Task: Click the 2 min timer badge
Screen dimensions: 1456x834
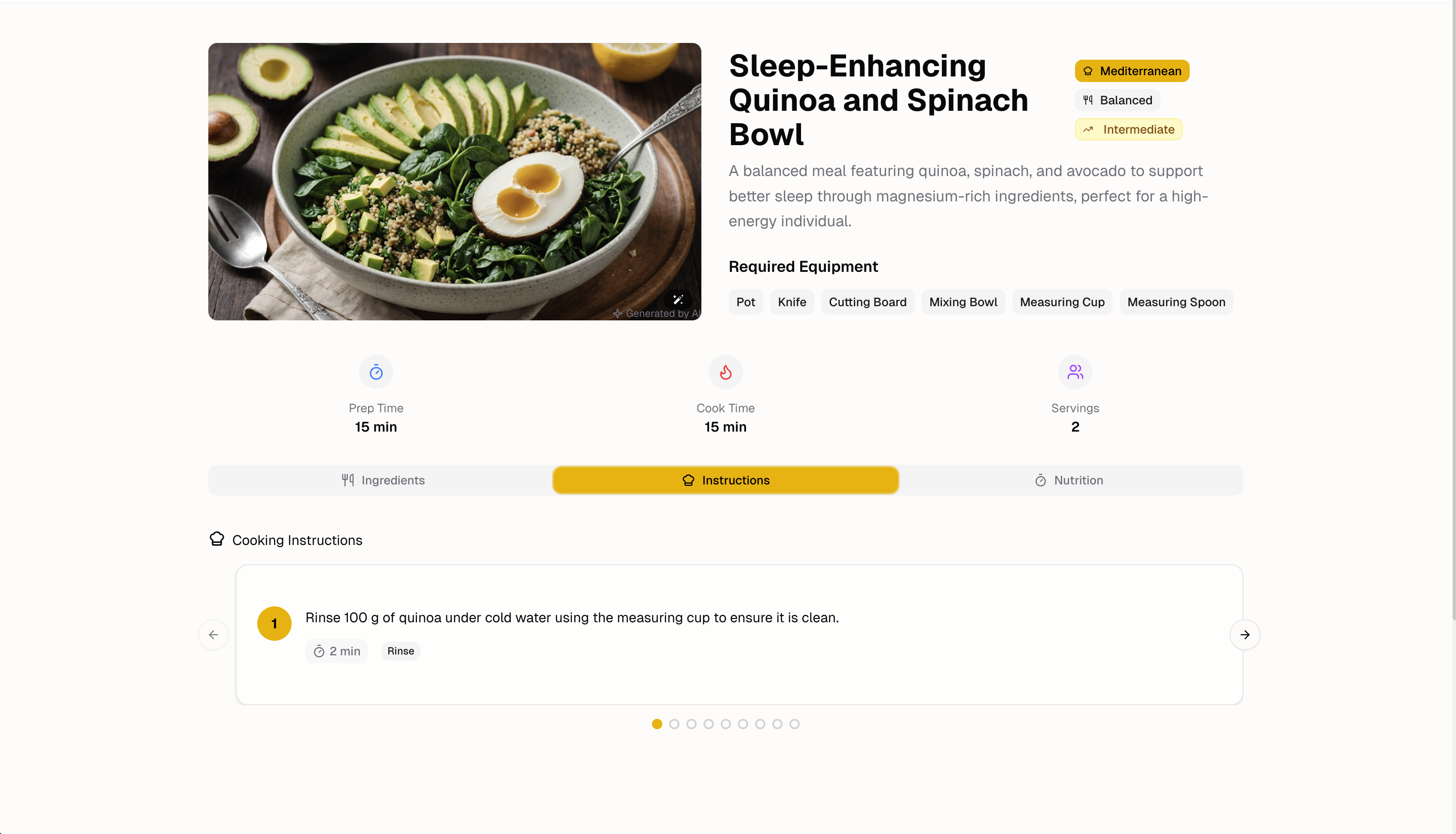Action: pyautogui.click(x=337, y=651)
